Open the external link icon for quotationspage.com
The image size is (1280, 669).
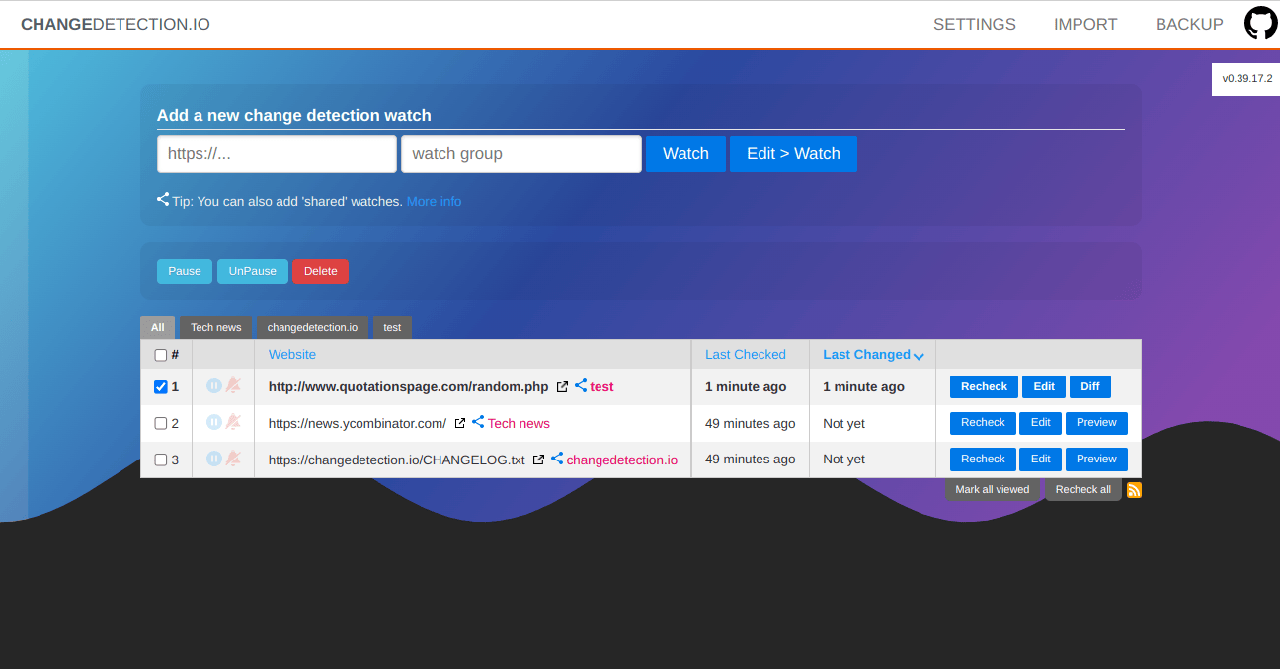[562, 387]
